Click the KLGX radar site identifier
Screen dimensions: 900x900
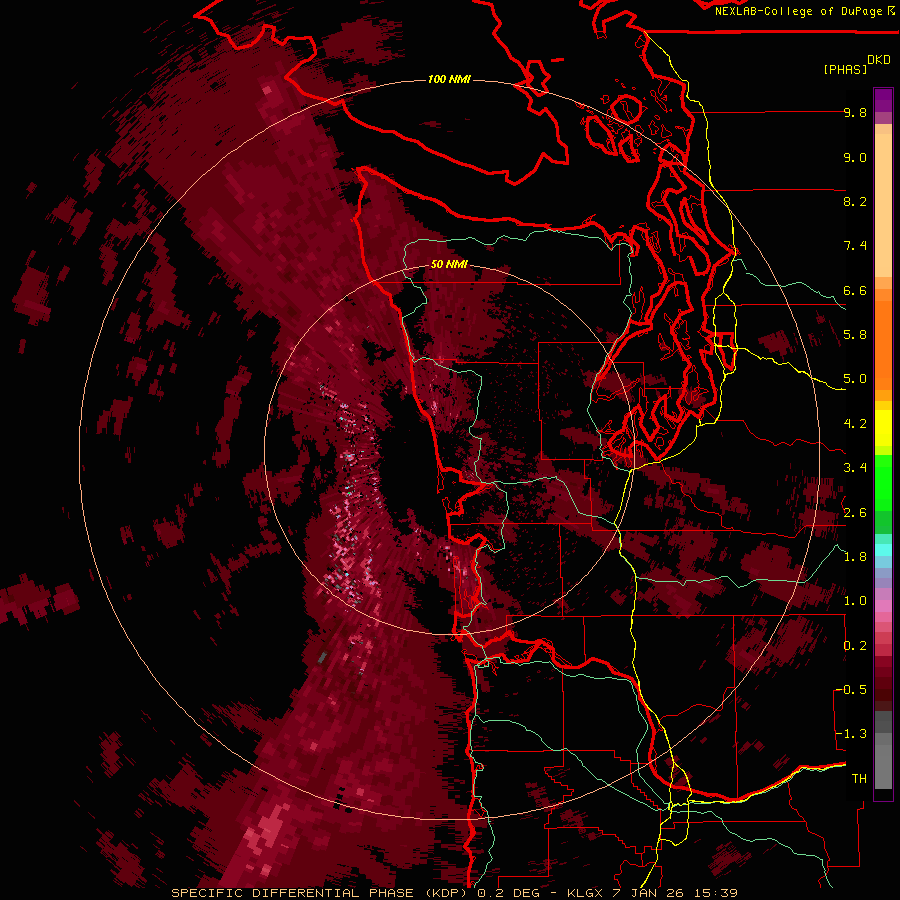pos(585,893)
